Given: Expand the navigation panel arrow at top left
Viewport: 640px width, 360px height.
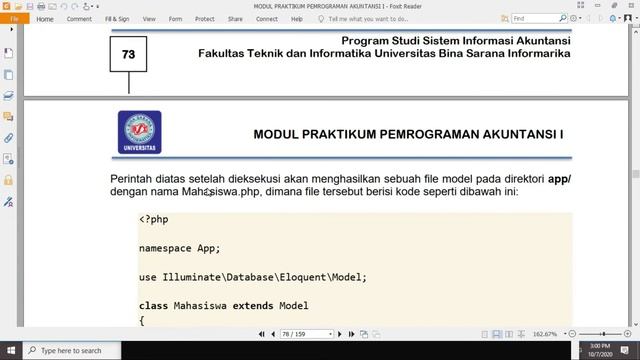Looking at the screenshot, I should pos(11,29).
